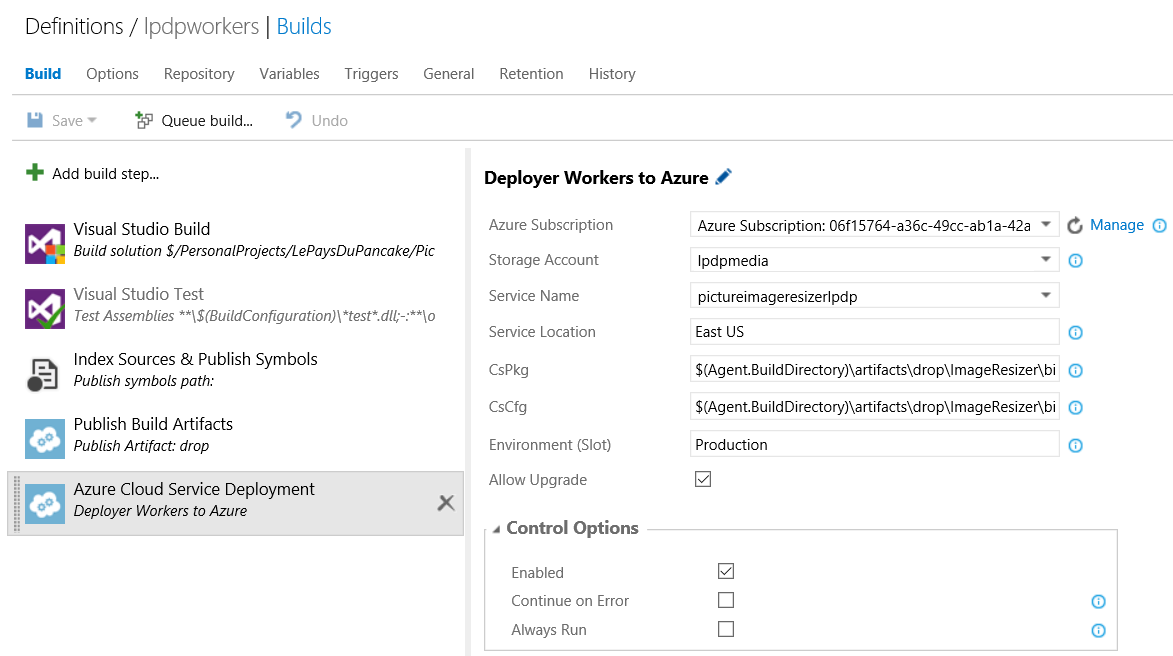Show info for Continue on Error

click(x=1098, y=601)
